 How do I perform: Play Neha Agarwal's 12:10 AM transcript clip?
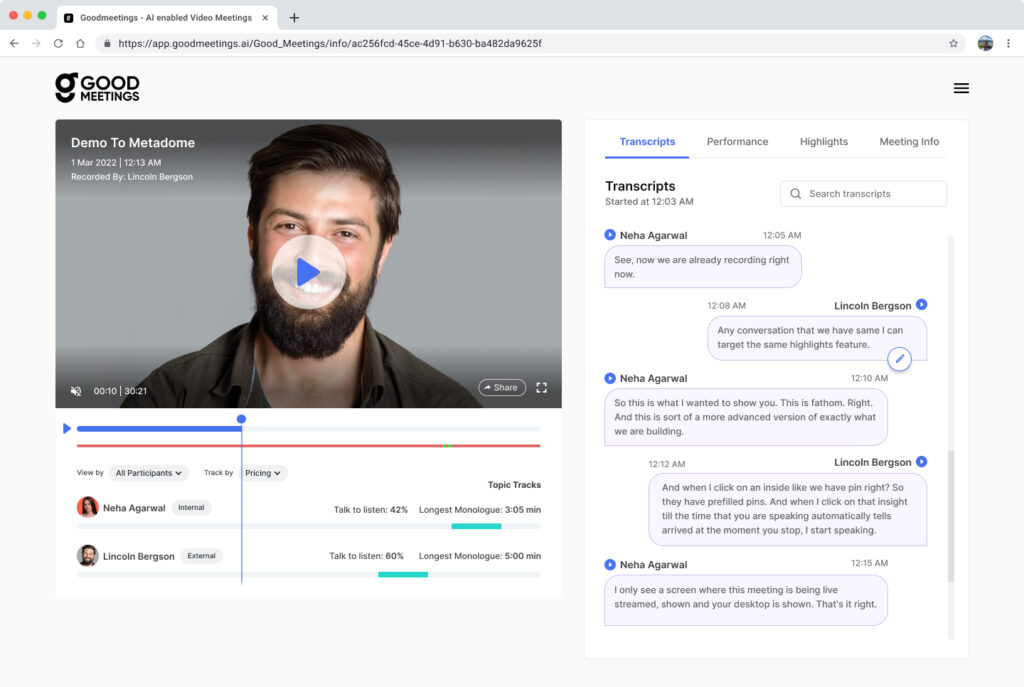(610, 378)
